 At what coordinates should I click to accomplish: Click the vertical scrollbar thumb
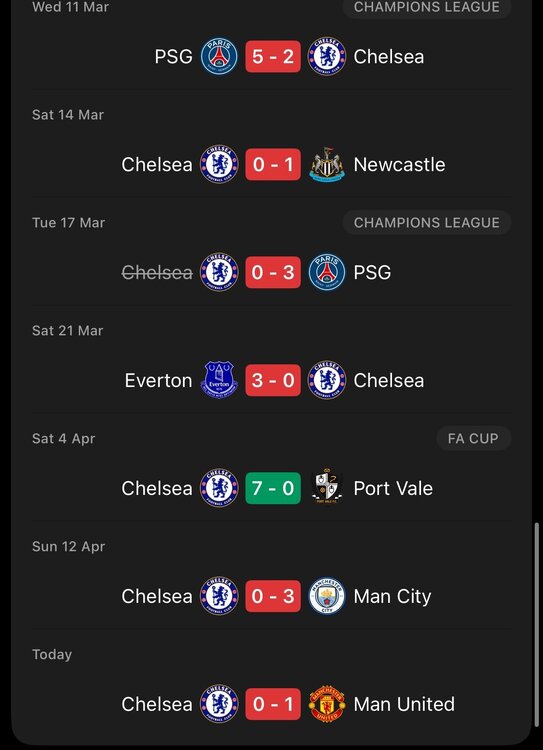tap(536, 626)
